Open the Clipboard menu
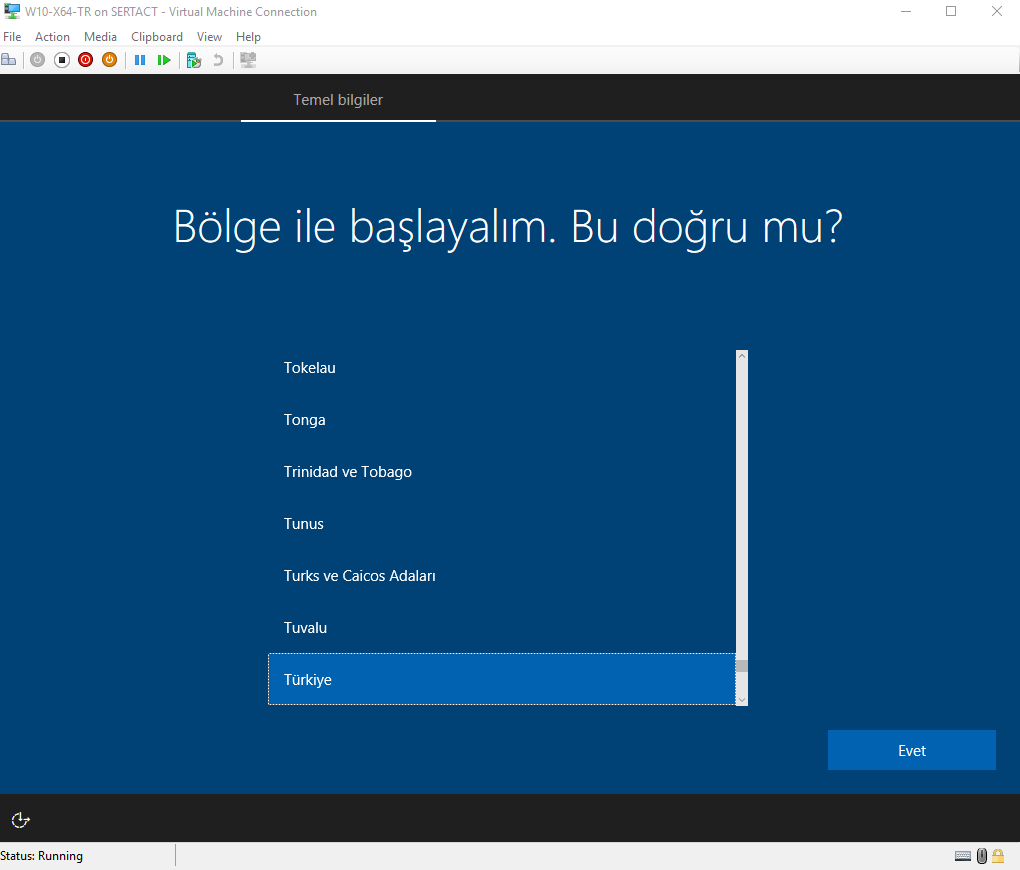The height and width of the screenshot is (870, 1020). click(157, 37)
